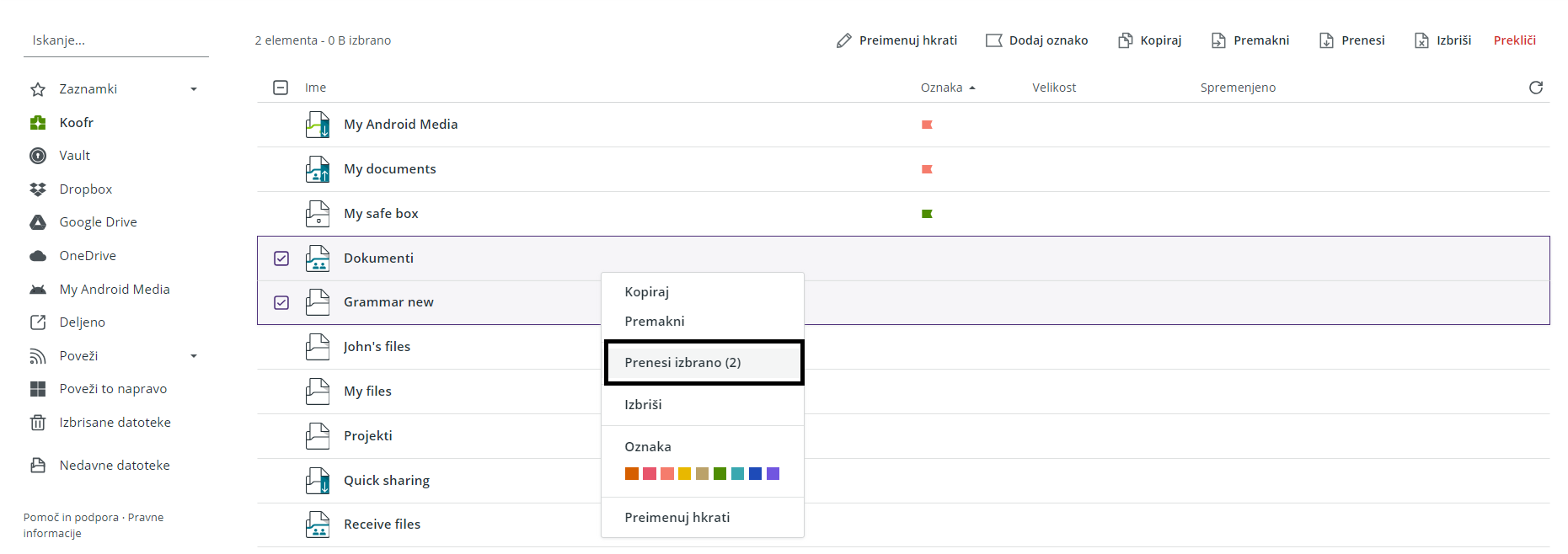Sort by the Ime column header
Screen dimensions: 1568x554
pyautogui.click(x=315, y=88)
